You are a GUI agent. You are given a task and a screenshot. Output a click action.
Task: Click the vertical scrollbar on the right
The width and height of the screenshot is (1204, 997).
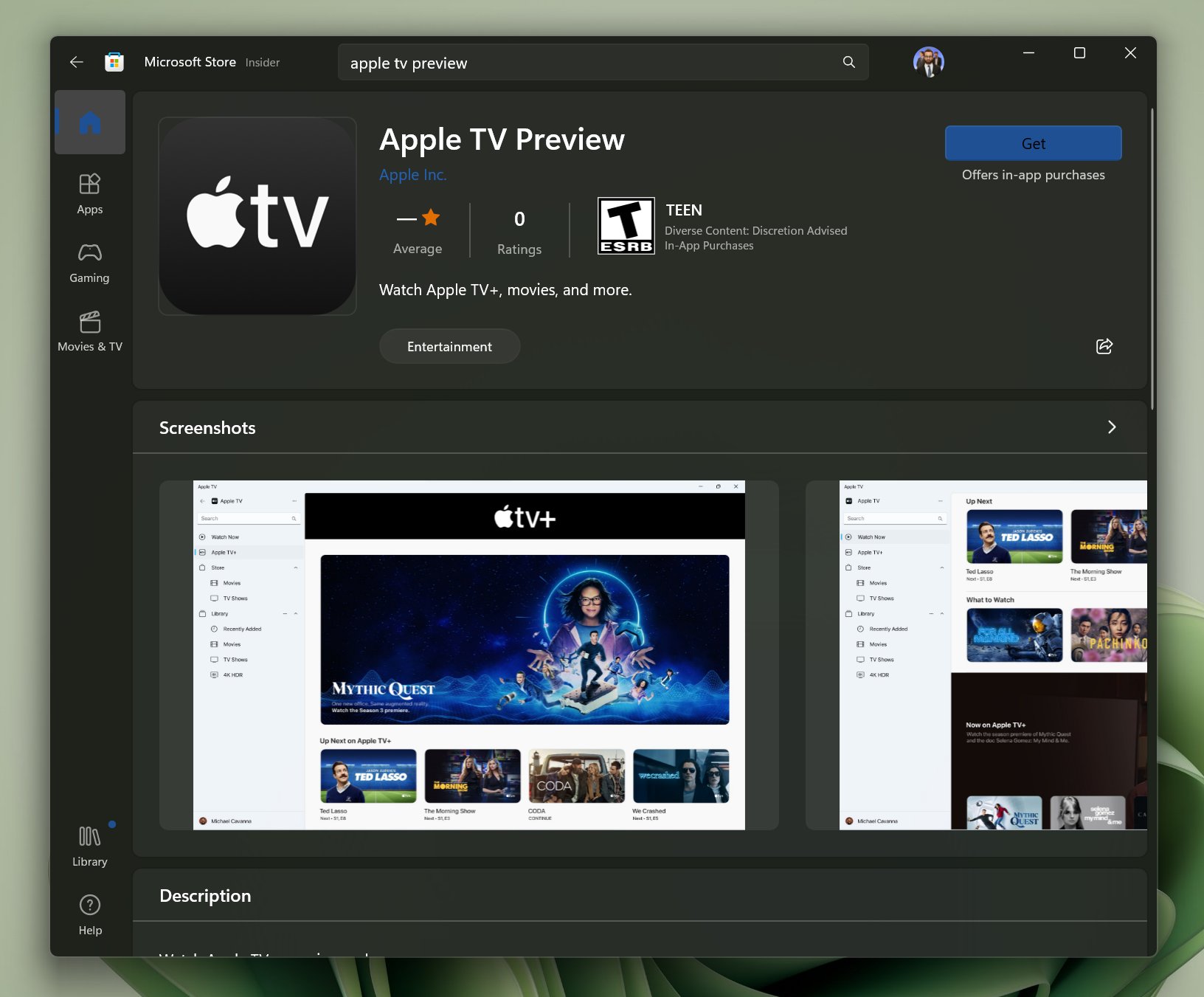(1152, 258)
